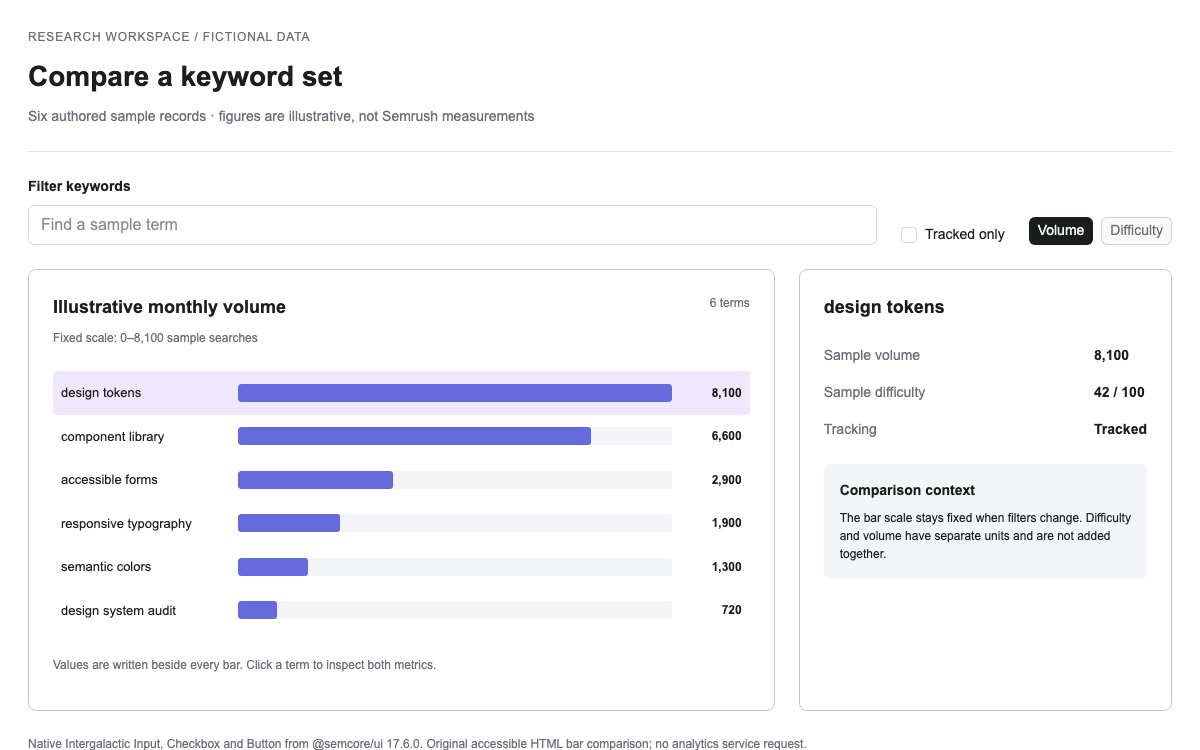Click the accessible forms volume bar
This screenshot has width=1200, height=750.
click(315, 480)
